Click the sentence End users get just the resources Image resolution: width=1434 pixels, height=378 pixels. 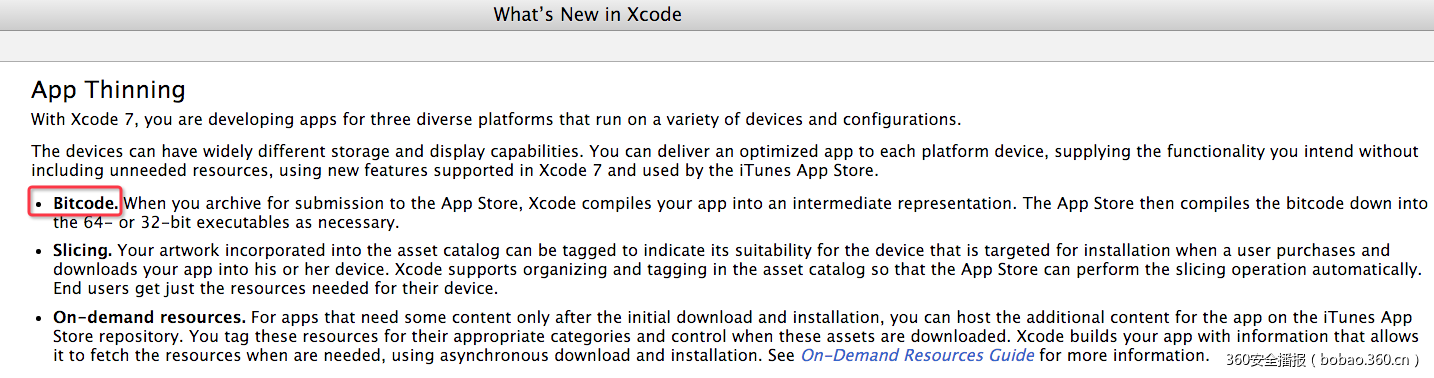[x=275, y=289]
